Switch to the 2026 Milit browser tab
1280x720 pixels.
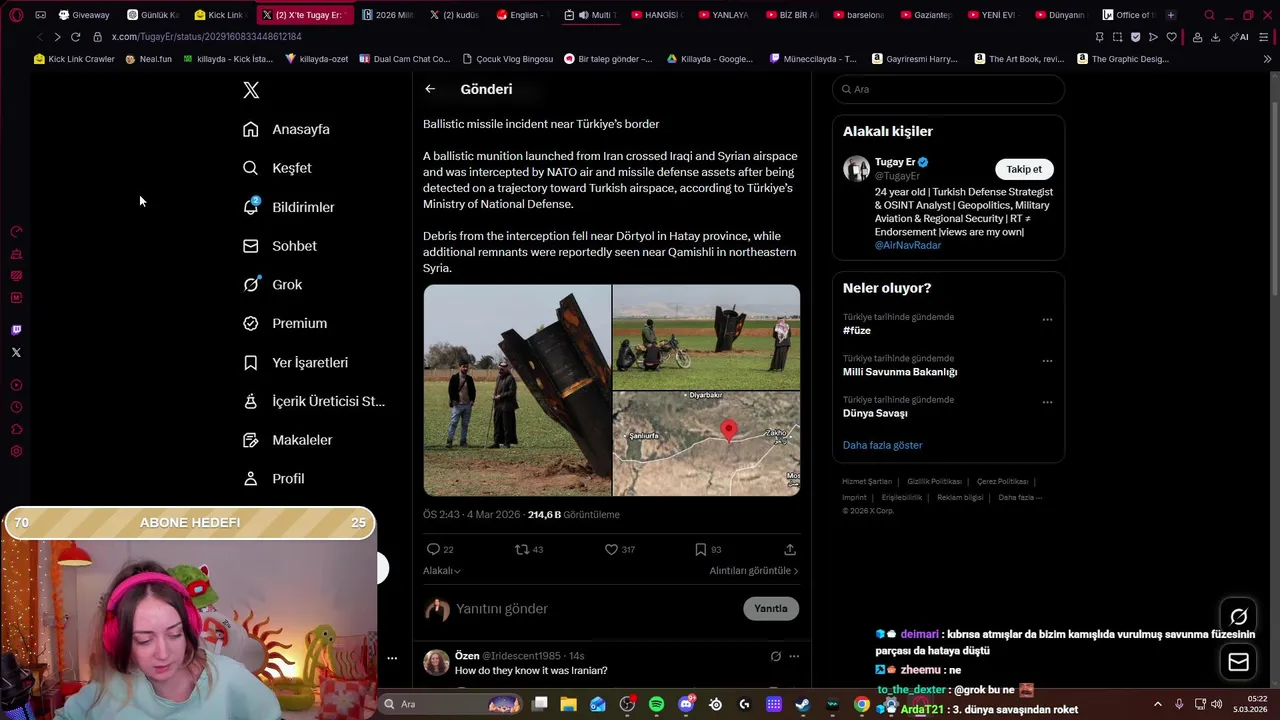[x=387, y=15]
